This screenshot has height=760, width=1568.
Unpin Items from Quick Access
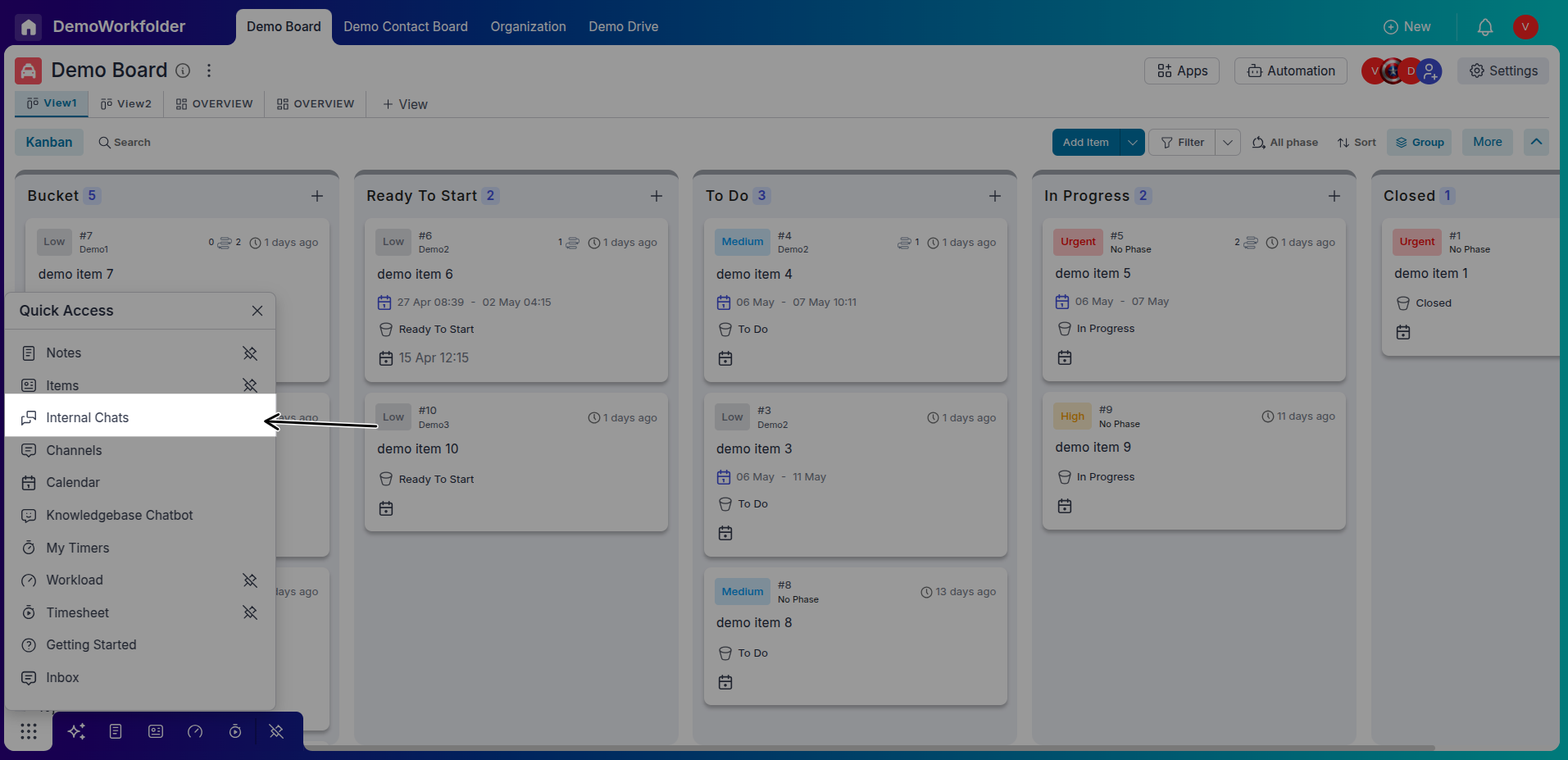pos(250,385)
